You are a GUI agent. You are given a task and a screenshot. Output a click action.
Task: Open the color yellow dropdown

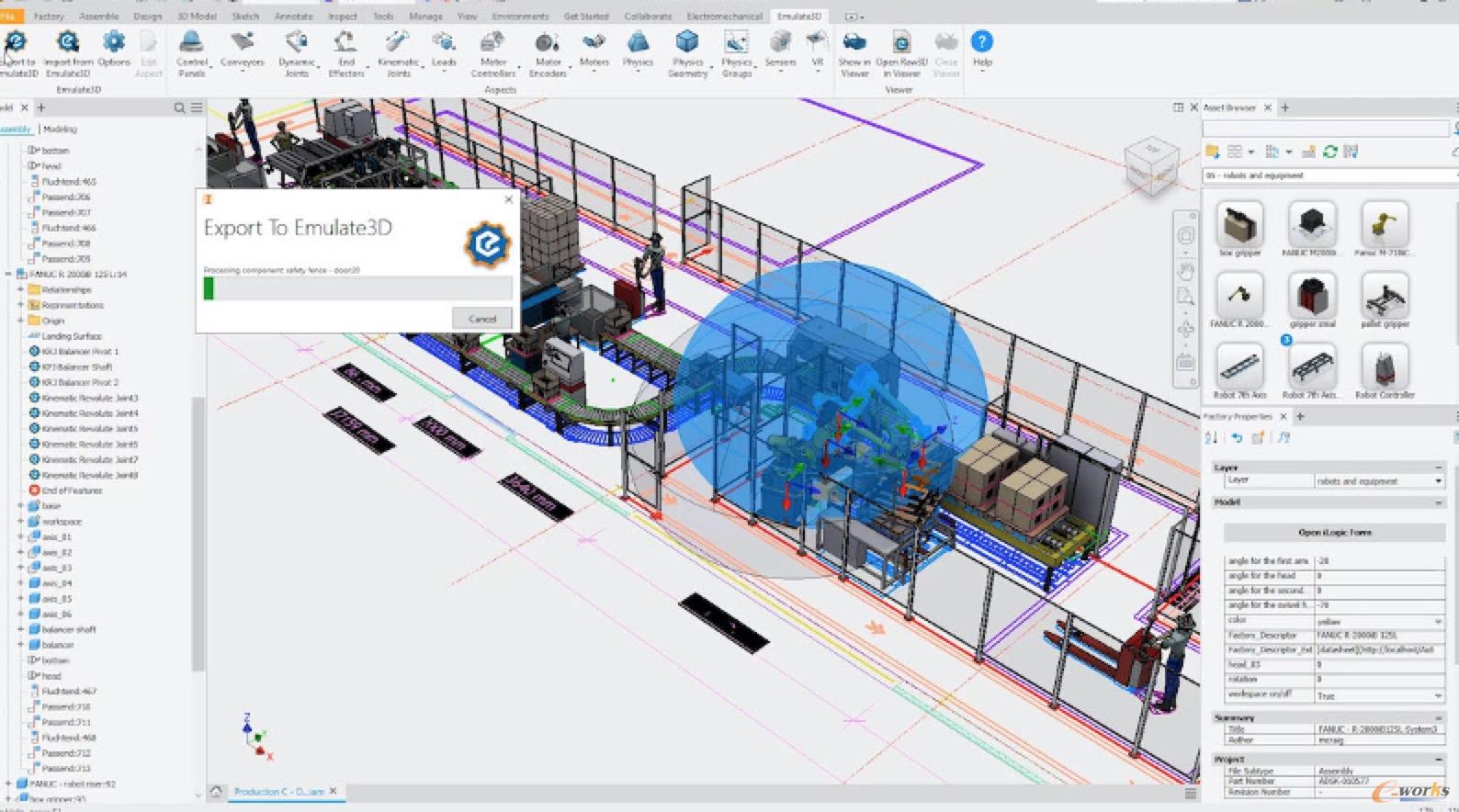1439,621
